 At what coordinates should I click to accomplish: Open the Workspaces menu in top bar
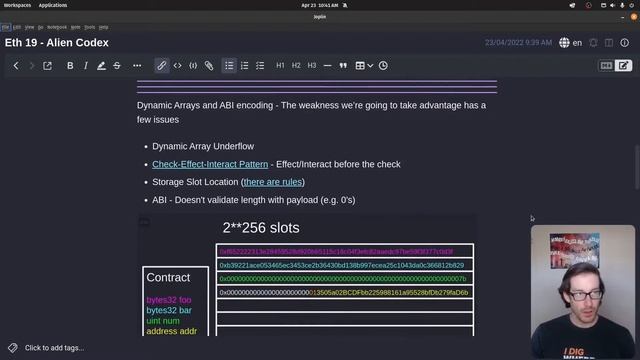17,5
